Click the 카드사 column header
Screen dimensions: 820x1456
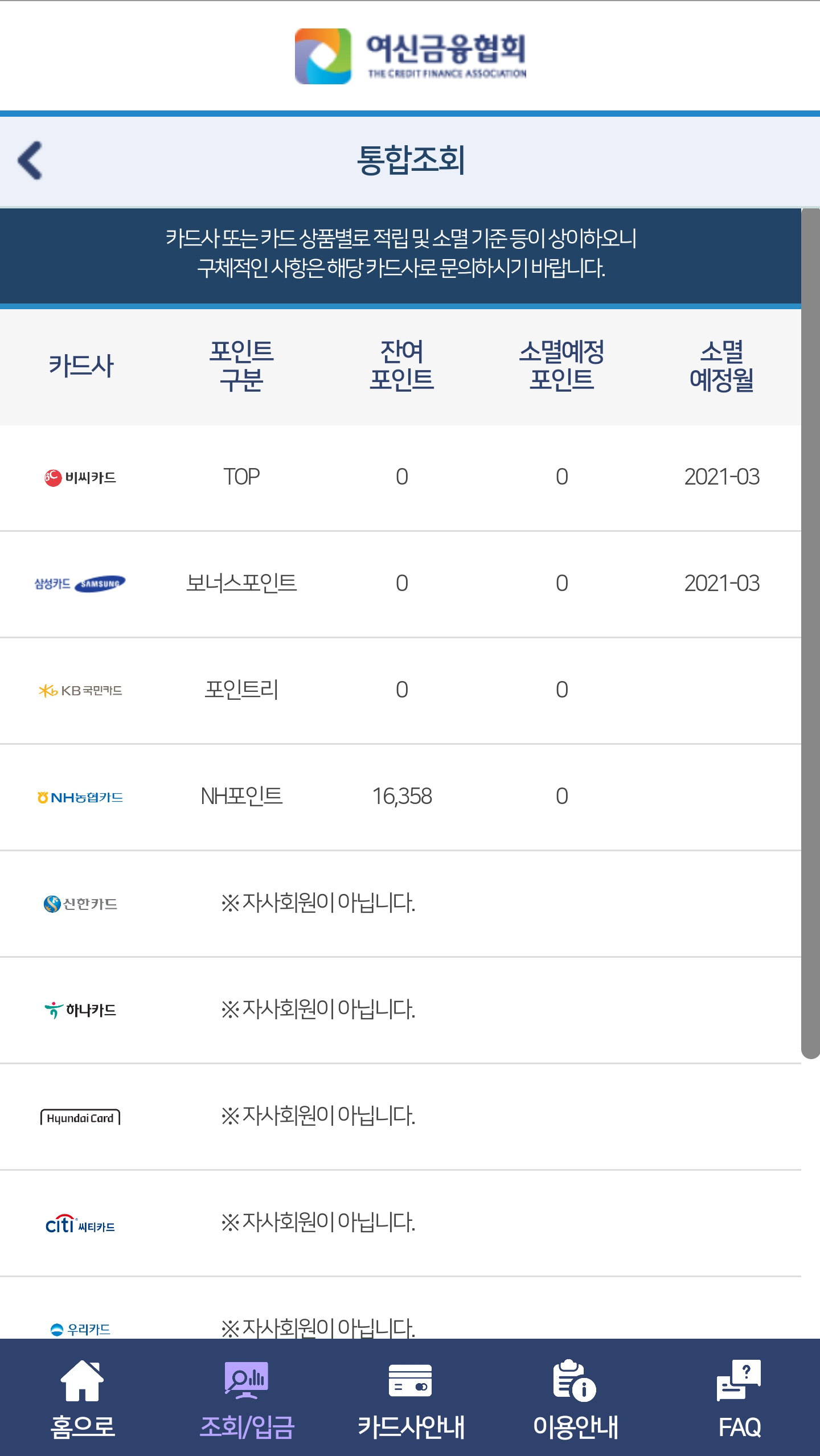point(81,366)
